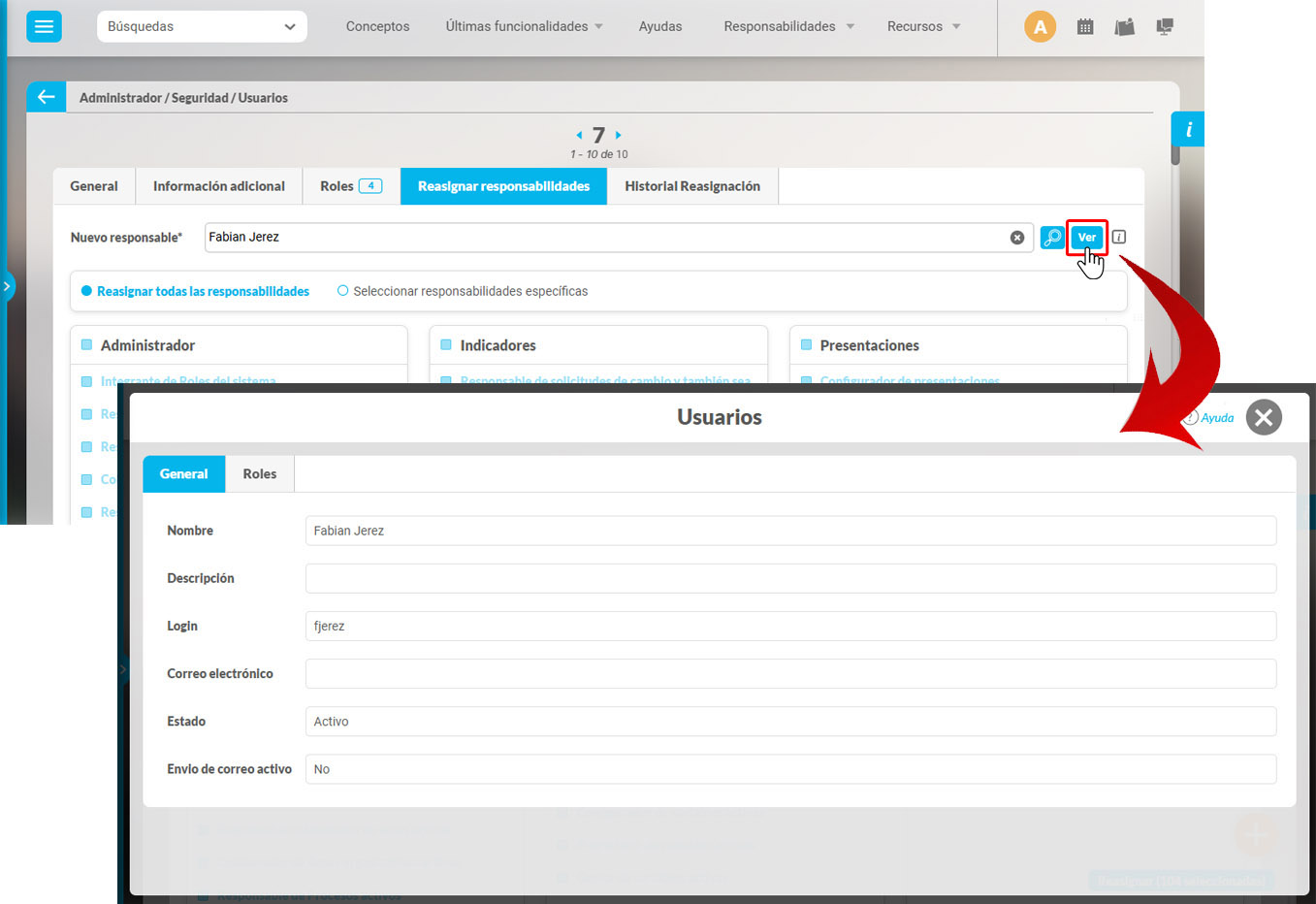Expand the Recursos menu
Viewport: 1316px width, 904px height.
[923, 26]
